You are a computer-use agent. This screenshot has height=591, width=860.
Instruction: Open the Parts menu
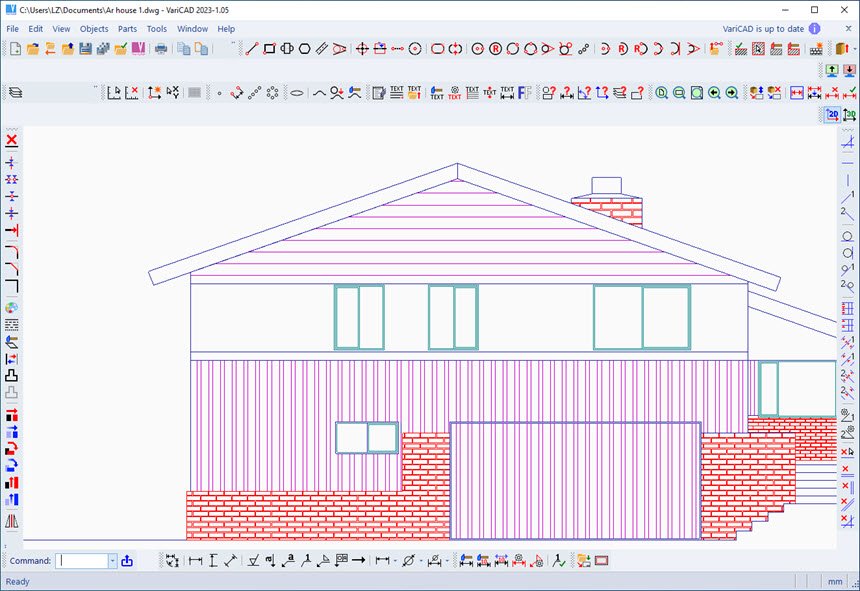pyautogui.click(x=127, y=29)
